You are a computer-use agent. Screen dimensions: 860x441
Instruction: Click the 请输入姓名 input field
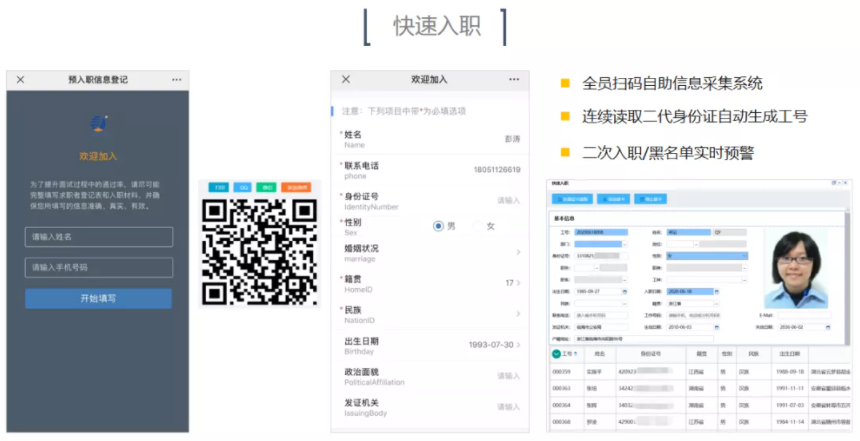click(x=99, y=237)
